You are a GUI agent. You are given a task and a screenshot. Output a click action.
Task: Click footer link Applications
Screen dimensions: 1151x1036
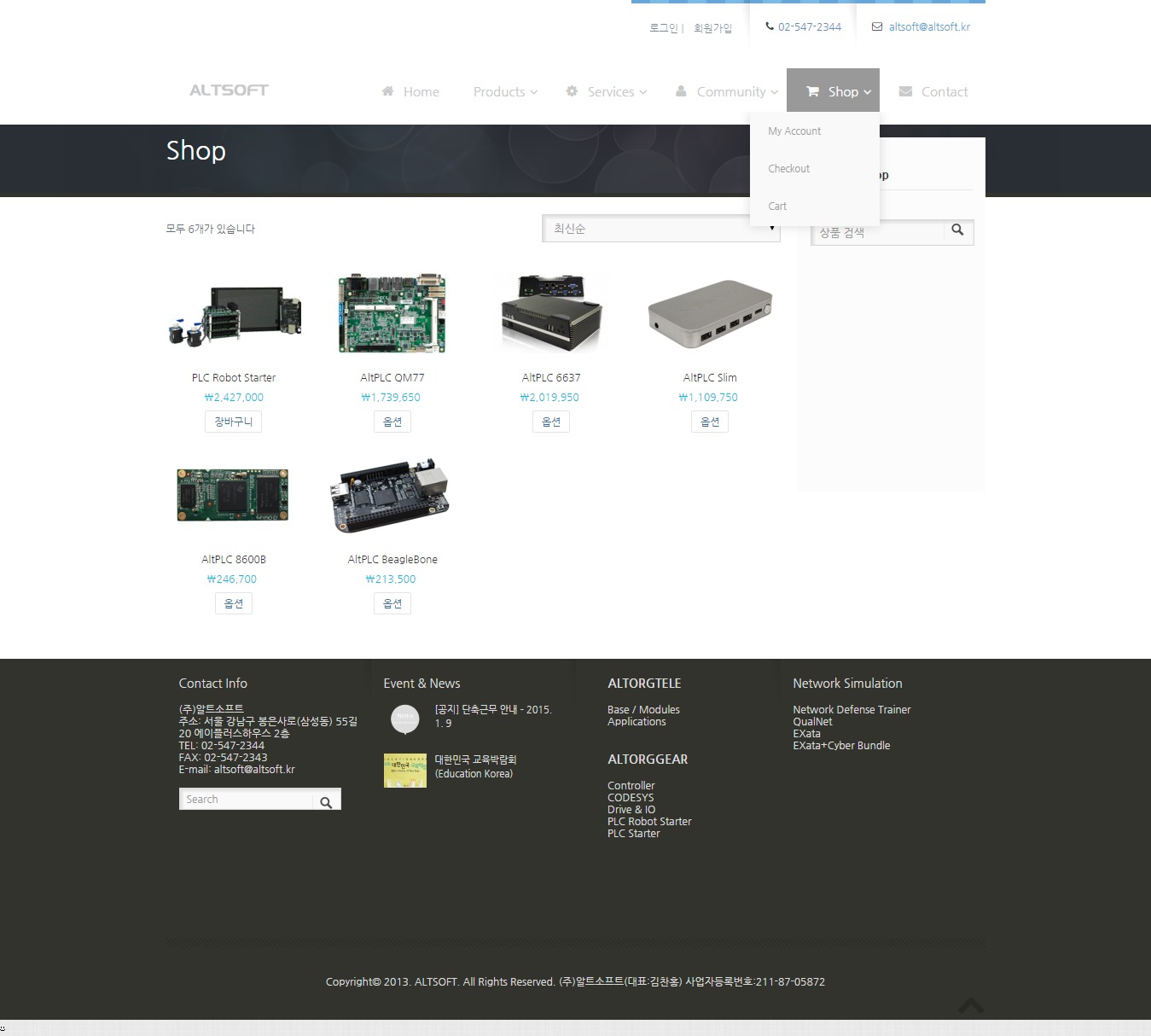tap(637, 721)
